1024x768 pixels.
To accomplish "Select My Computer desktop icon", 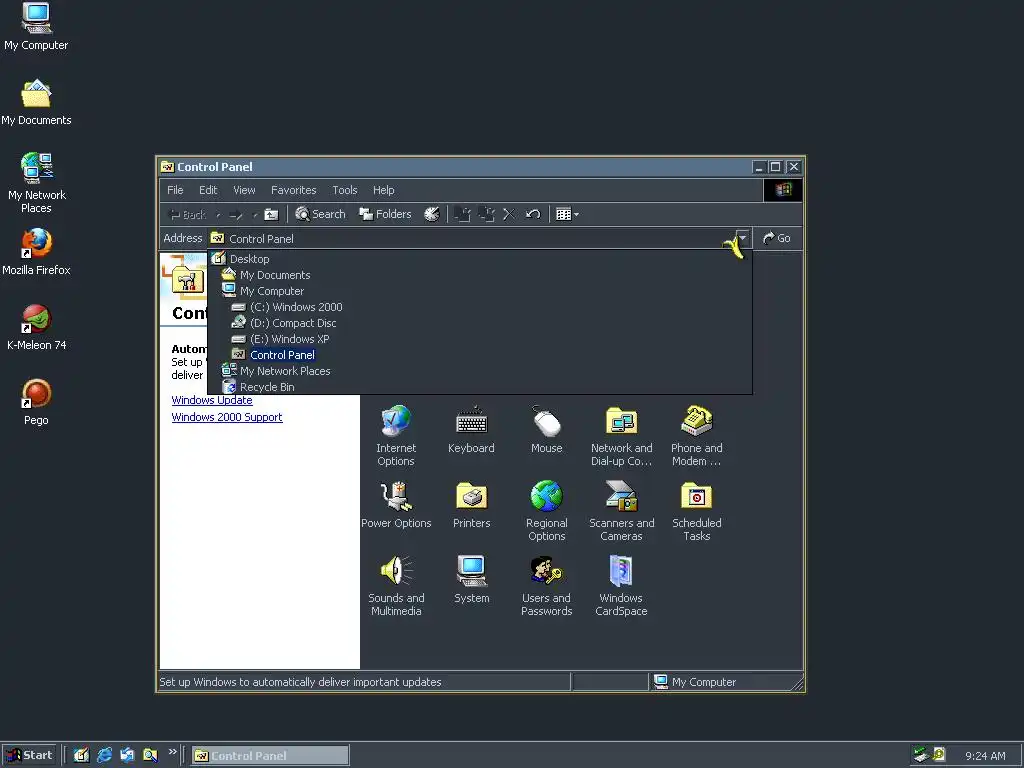I will (x=36, y=27).
